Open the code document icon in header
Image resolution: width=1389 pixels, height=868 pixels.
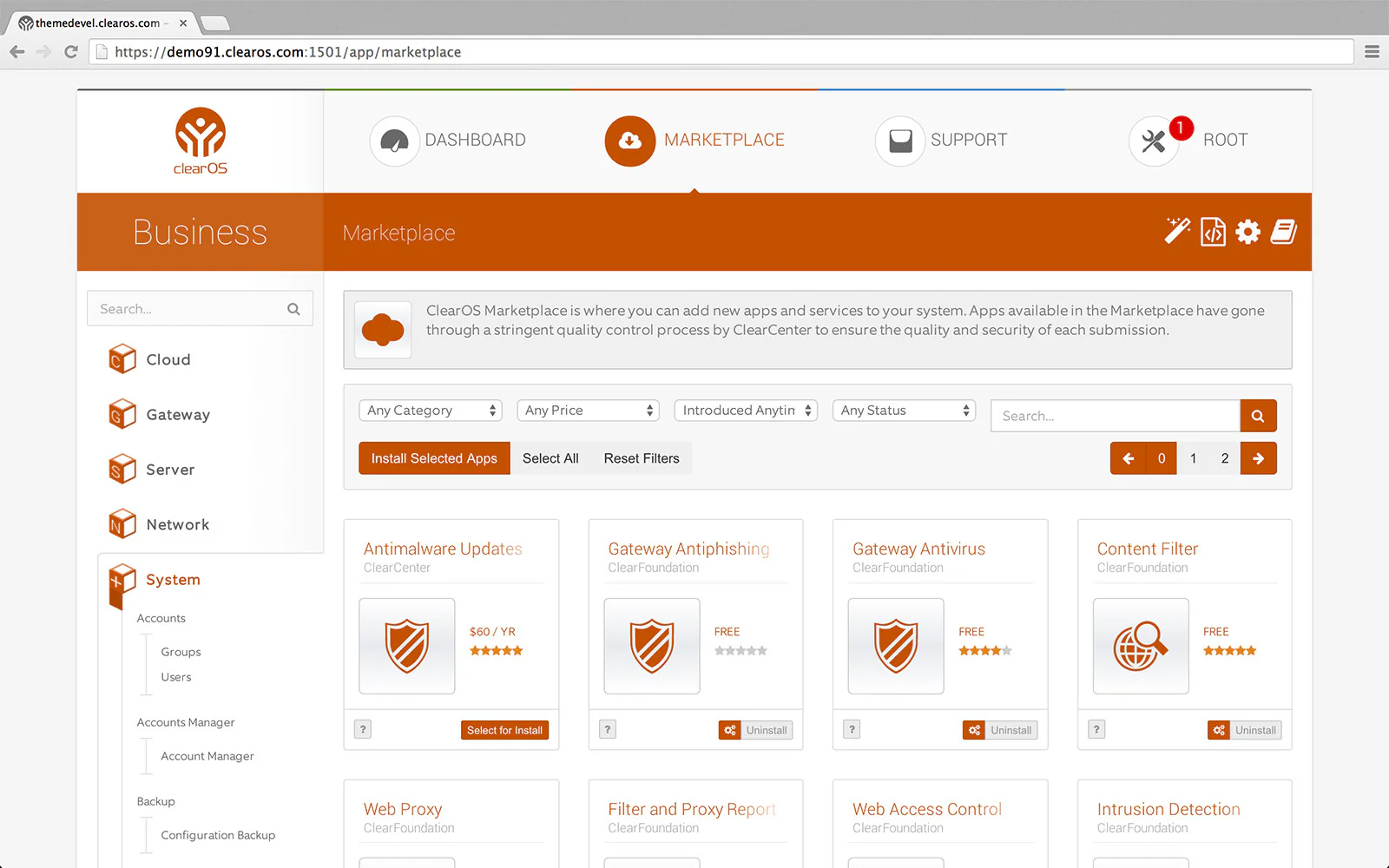pos(1213,232)
